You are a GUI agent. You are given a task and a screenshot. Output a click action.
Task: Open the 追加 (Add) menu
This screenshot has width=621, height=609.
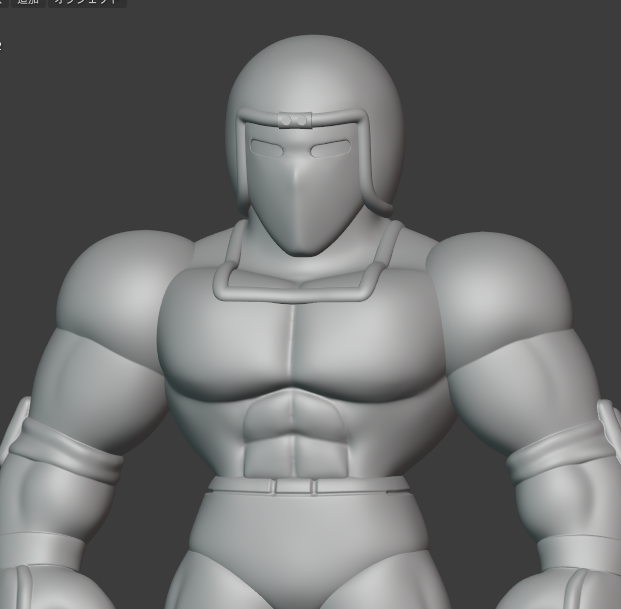(28, 2)
